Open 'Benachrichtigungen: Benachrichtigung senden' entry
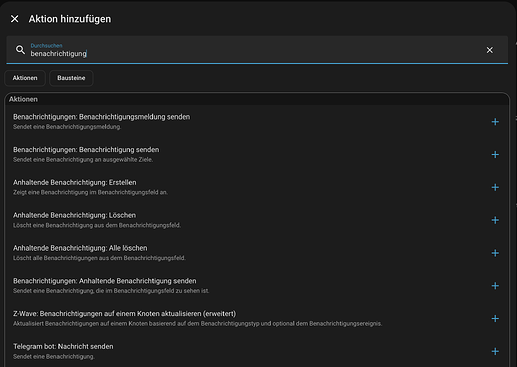The width and height of the screenshot is (517, 367). click(257, 155)
